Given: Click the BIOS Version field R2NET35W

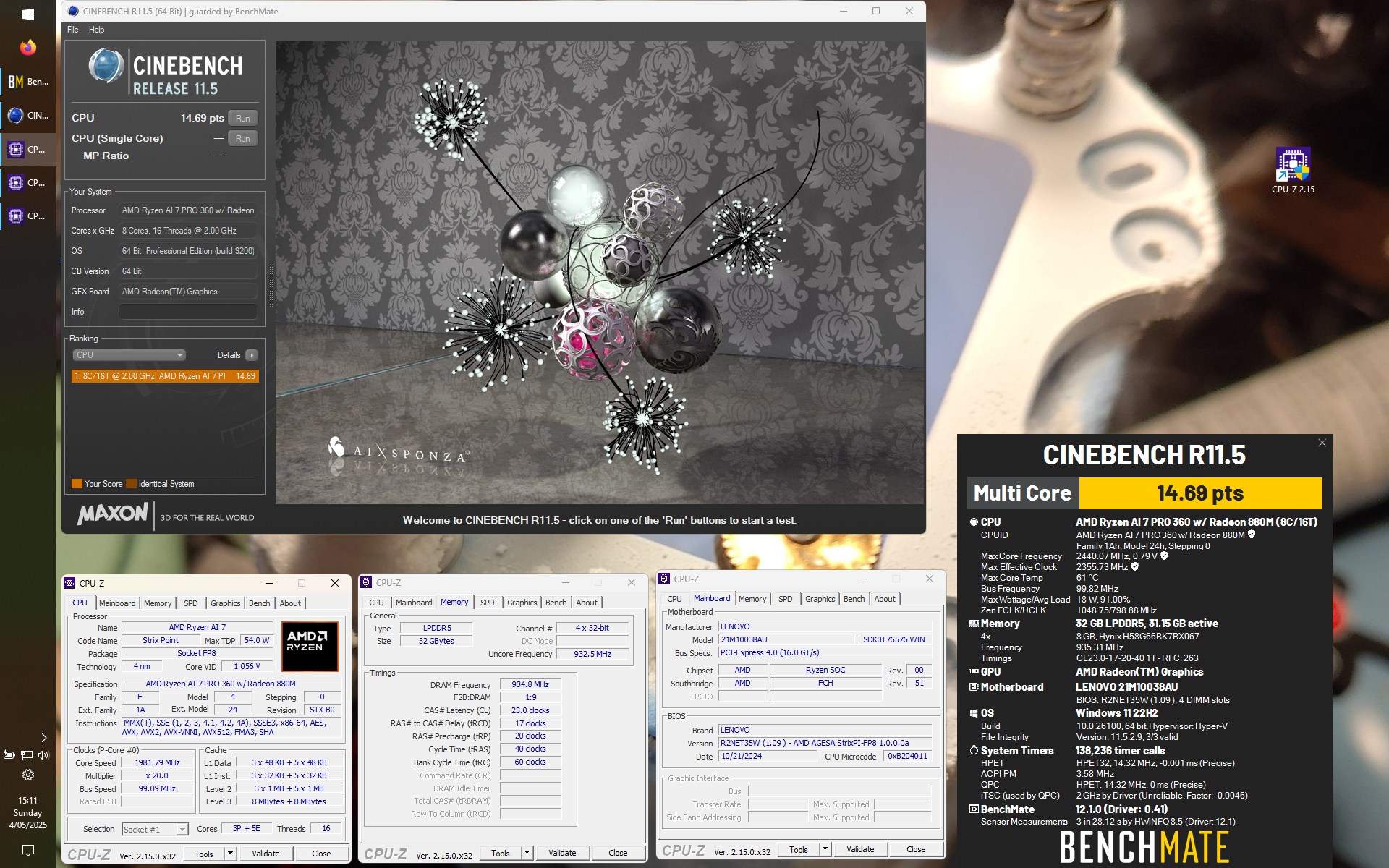Looking at the screenshot, I should click(824, 743).
